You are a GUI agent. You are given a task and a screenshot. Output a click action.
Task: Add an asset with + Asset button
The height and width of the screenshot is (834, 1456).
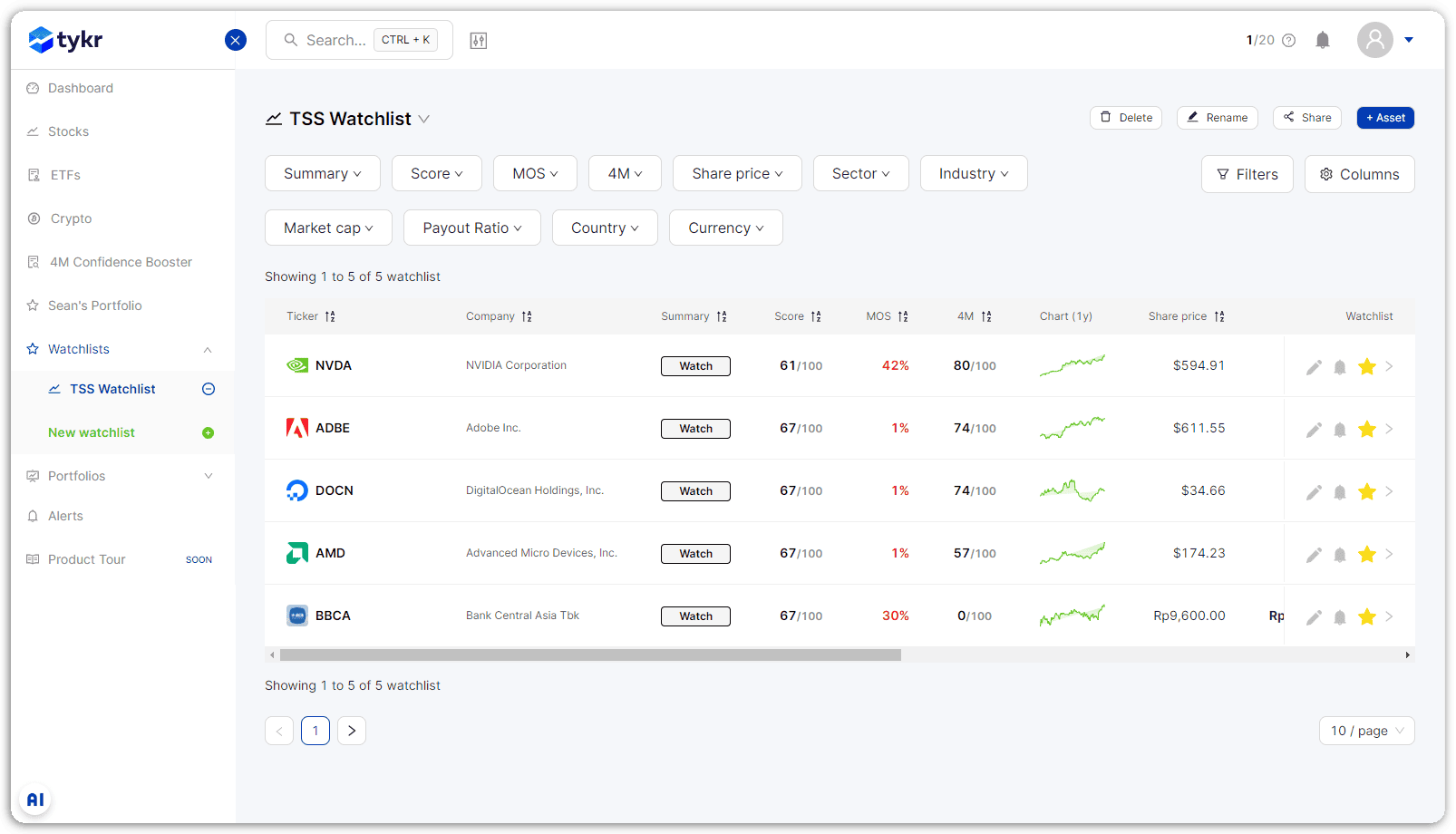pos(1385,118)
